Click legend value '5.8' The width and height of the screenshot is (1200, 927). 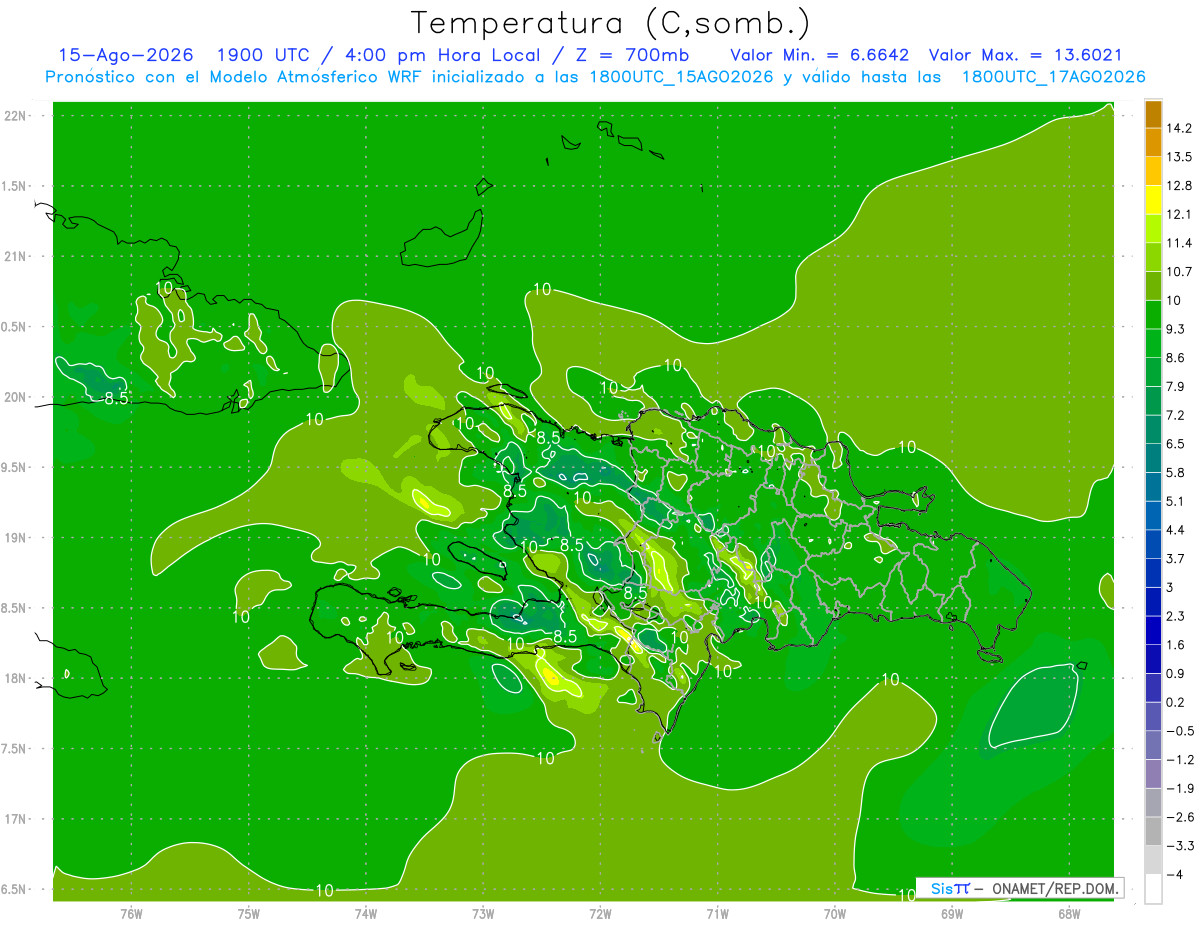point(1175,472)
